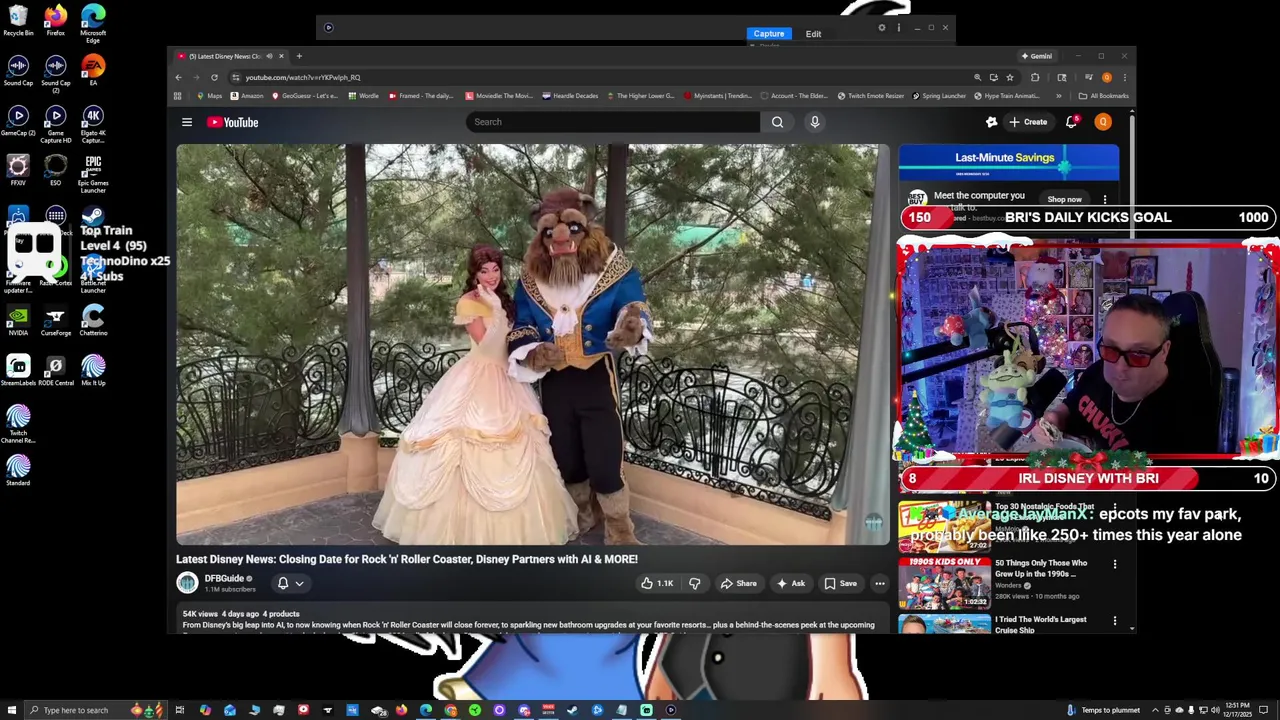Expand the hidden bookmarks overflow chevron
Image resolution: width=1280 pixels, height=720 pixels.
click(x=1058, y=96)
